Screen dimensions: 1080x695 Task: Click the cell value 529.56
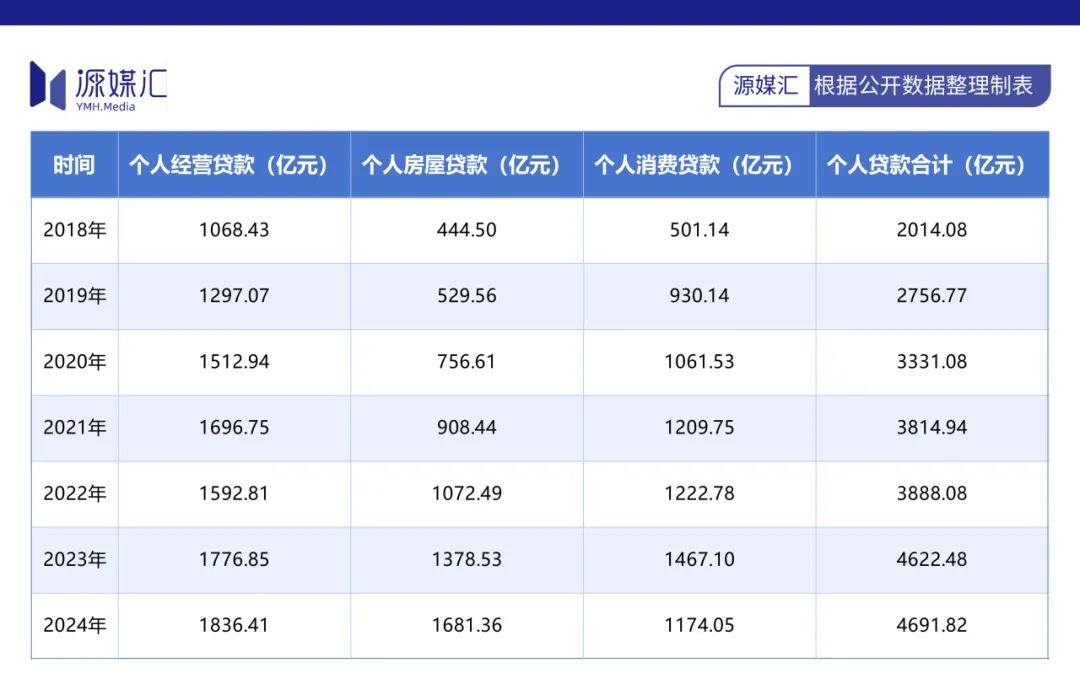click(x=467, y=296)
